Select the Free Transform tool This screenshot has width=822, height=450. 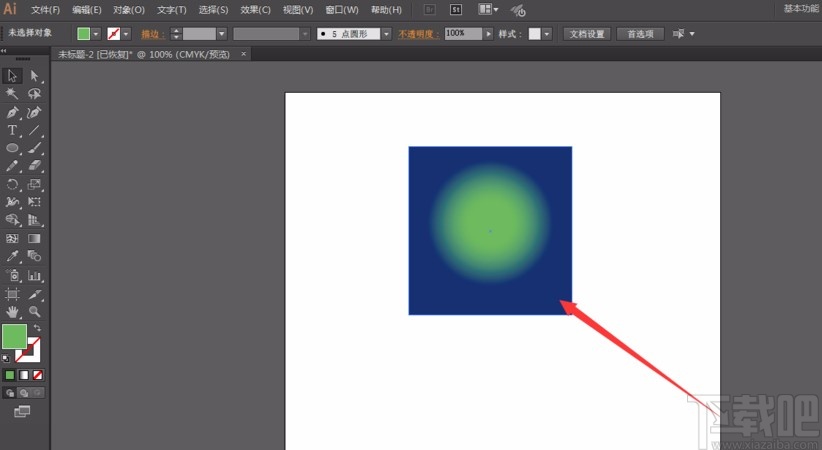pyautogui.click(x=34, y=202)
